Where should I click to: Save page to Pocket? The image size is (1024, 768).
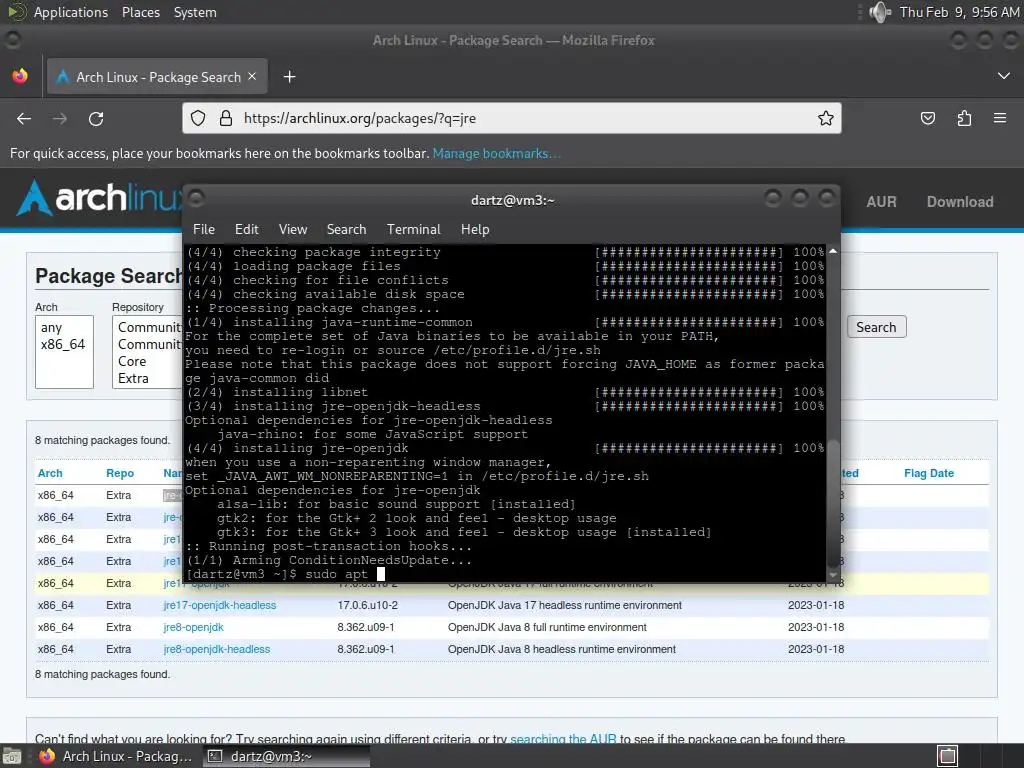927,118
